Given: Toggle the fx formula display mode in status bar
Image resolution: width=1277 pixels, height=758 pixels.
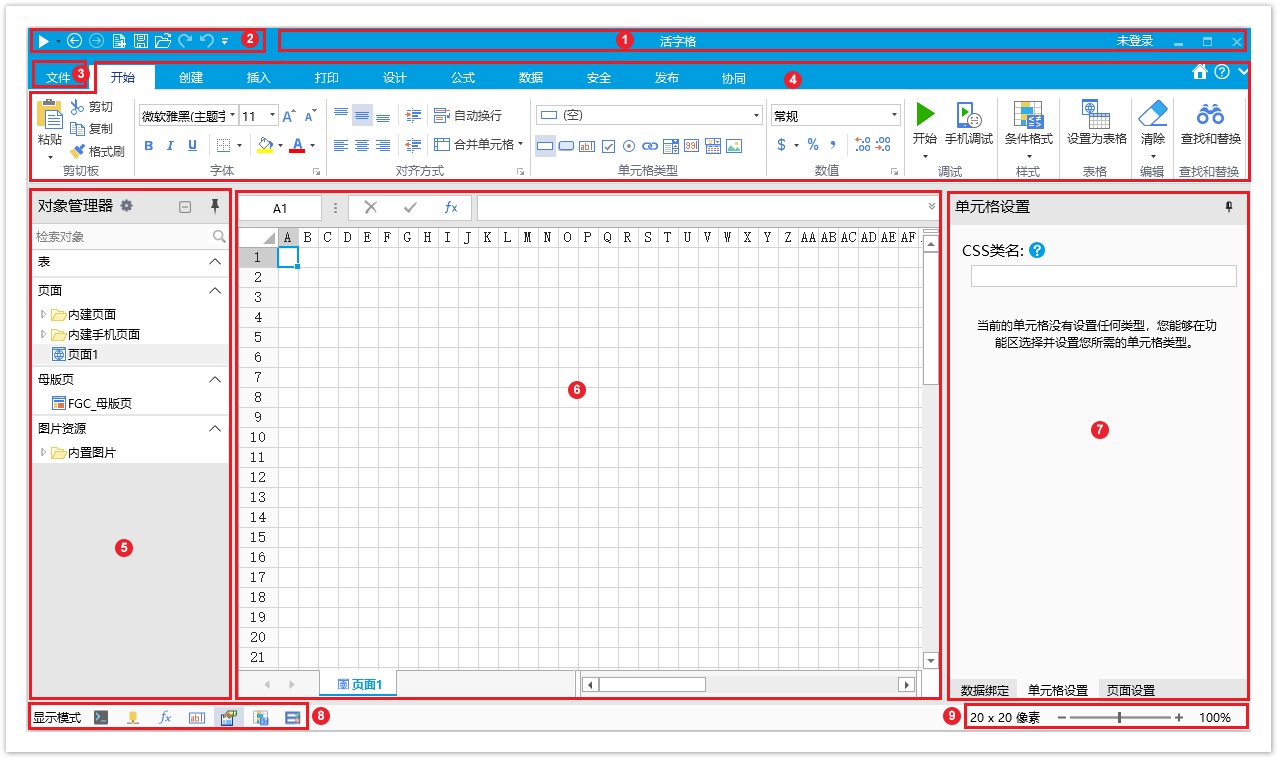Looking at the screenshot, I should (165, 718).
